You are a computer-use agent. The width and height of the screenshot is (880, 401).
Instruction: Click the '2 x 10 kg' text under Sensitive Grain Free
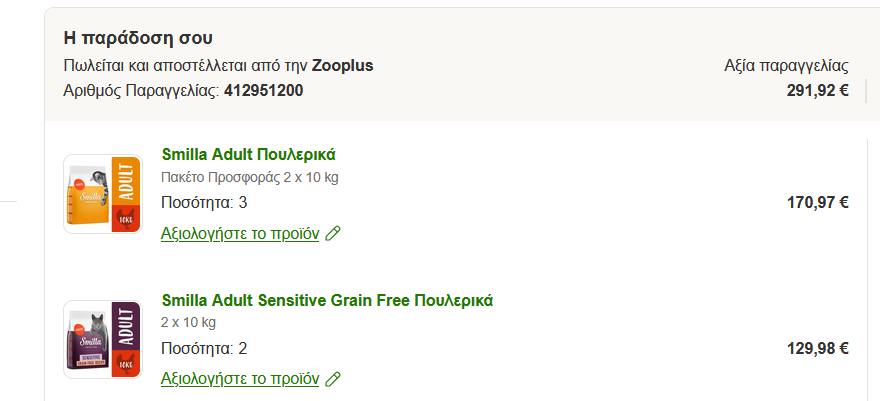[188, 323]
